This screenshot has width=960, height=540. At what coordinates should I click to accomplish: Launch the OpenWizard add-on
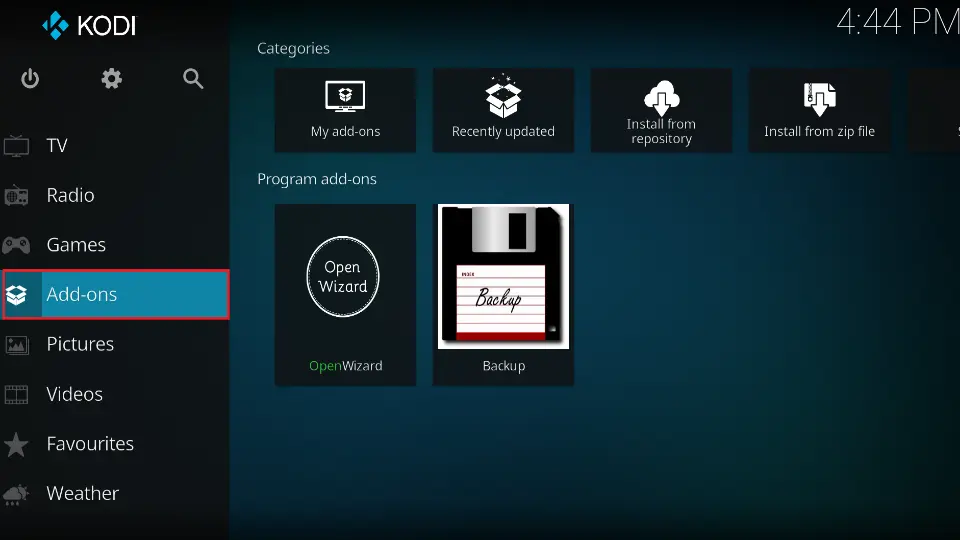pyautogui.click(x=345, y=294)
